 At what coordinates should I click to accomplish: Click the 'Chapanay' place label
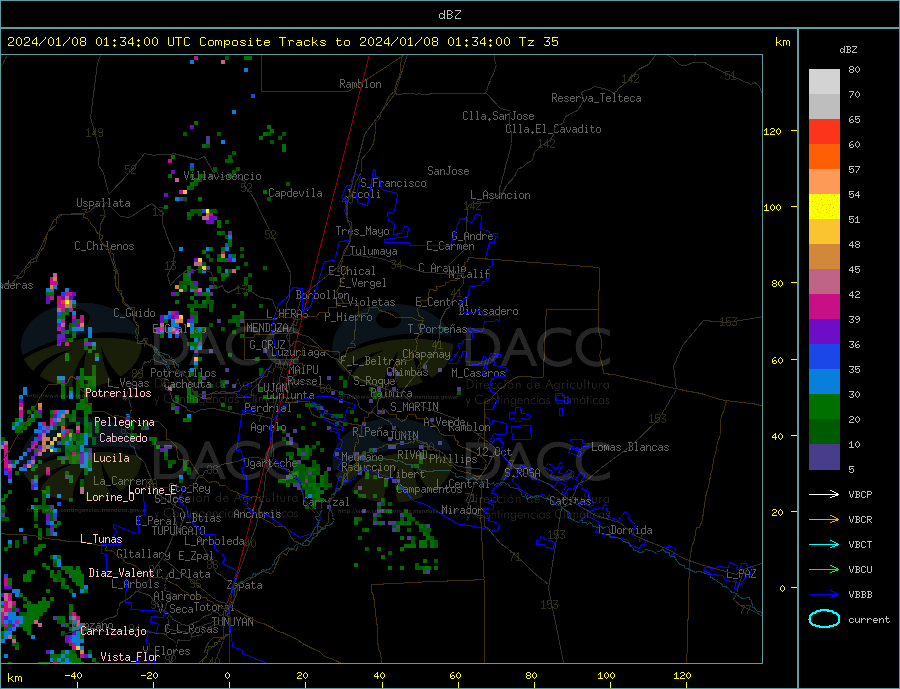pos(426,354)
